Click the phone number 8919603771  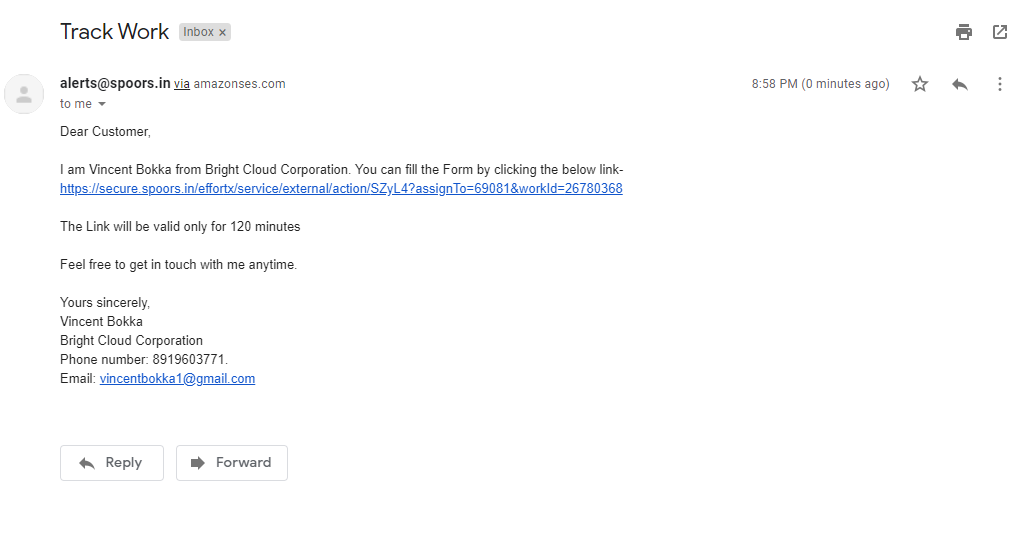[189, 360]
